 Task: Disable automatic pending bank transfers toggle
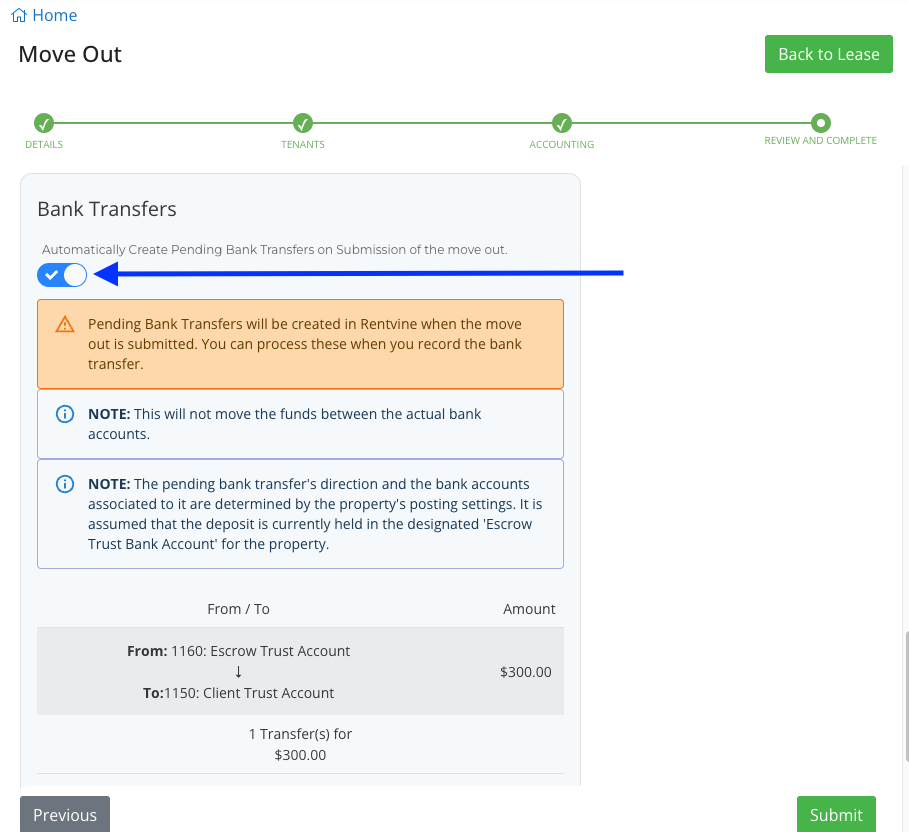[61, 274]
